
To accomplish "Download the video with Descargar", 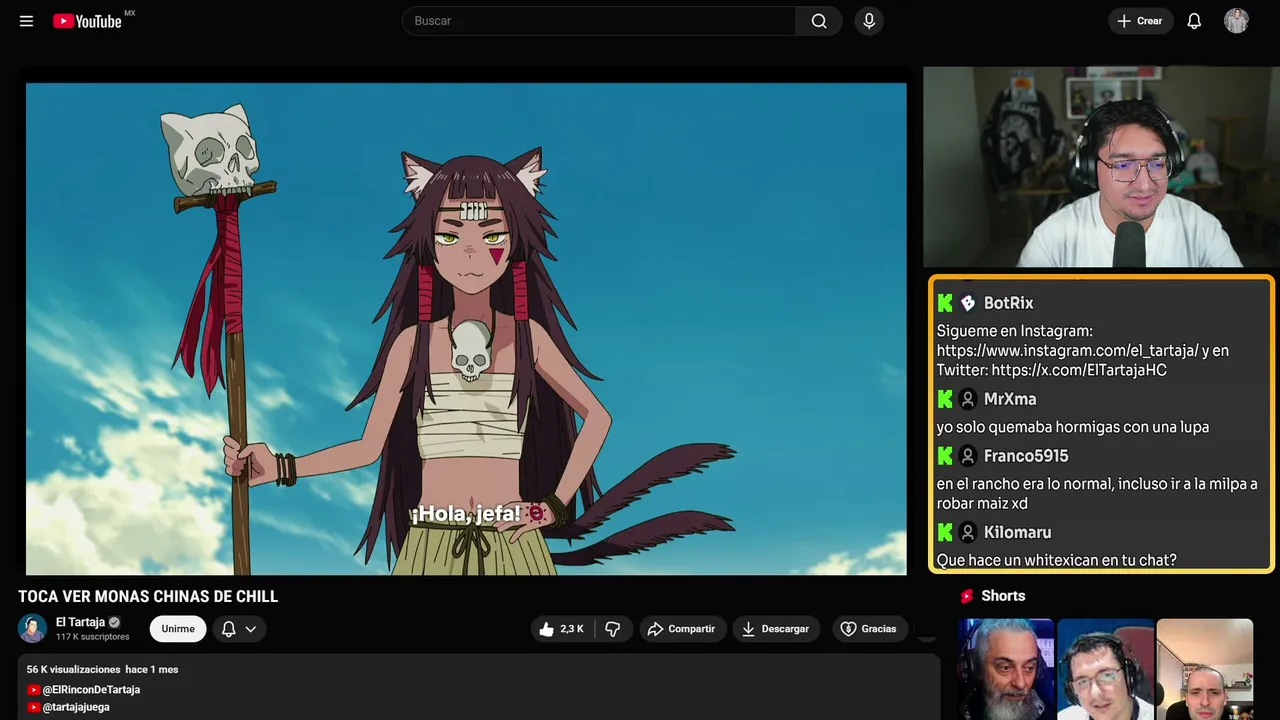I will coord(776,629).
